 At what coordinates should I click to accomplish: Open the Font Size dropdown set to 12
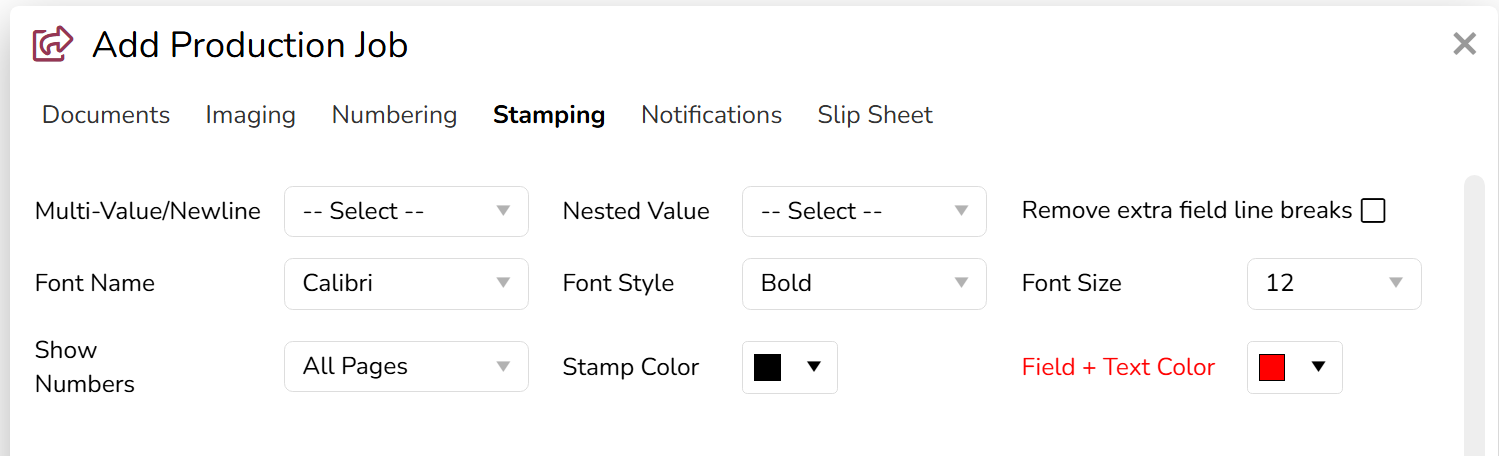[1334, 283]
